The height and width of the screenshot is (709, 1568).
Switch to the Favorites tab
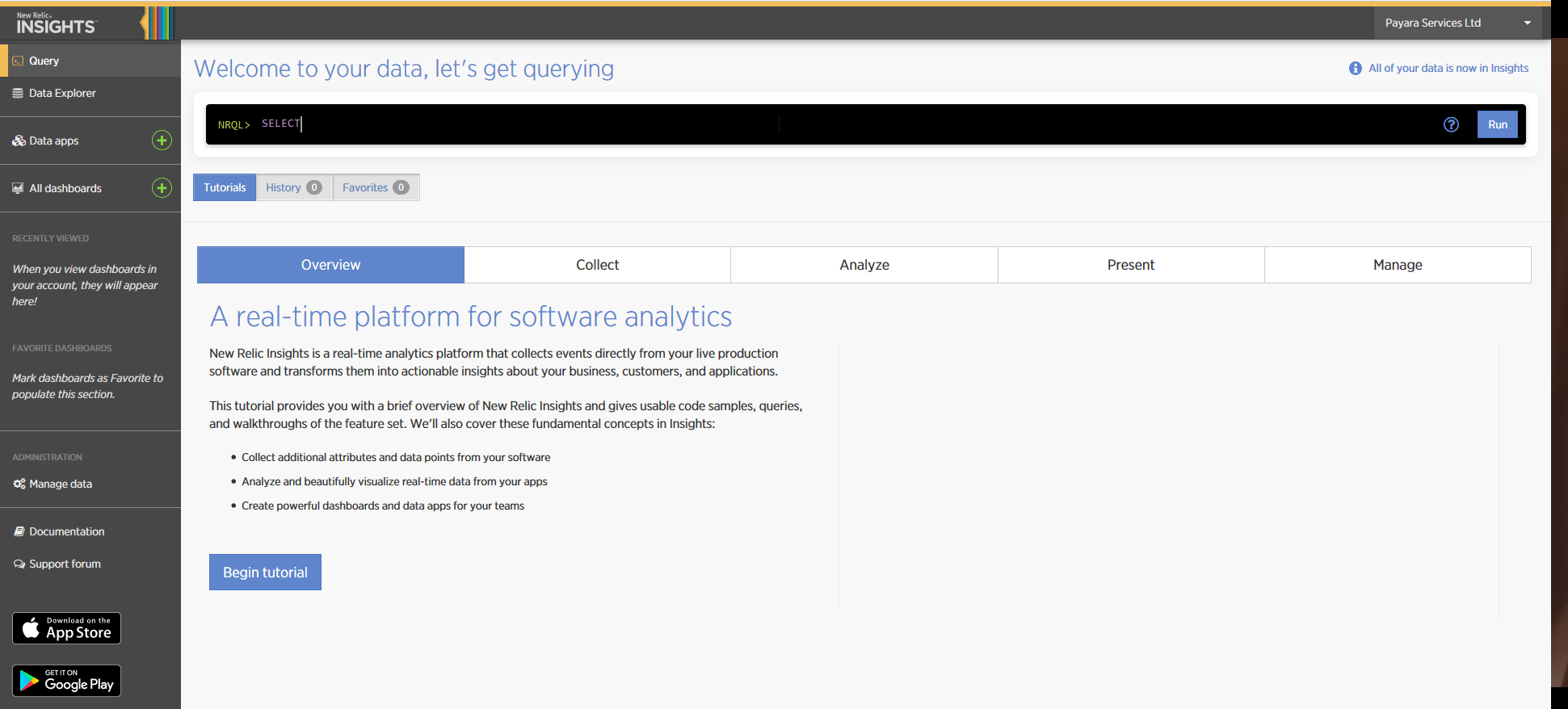(375, 187)
